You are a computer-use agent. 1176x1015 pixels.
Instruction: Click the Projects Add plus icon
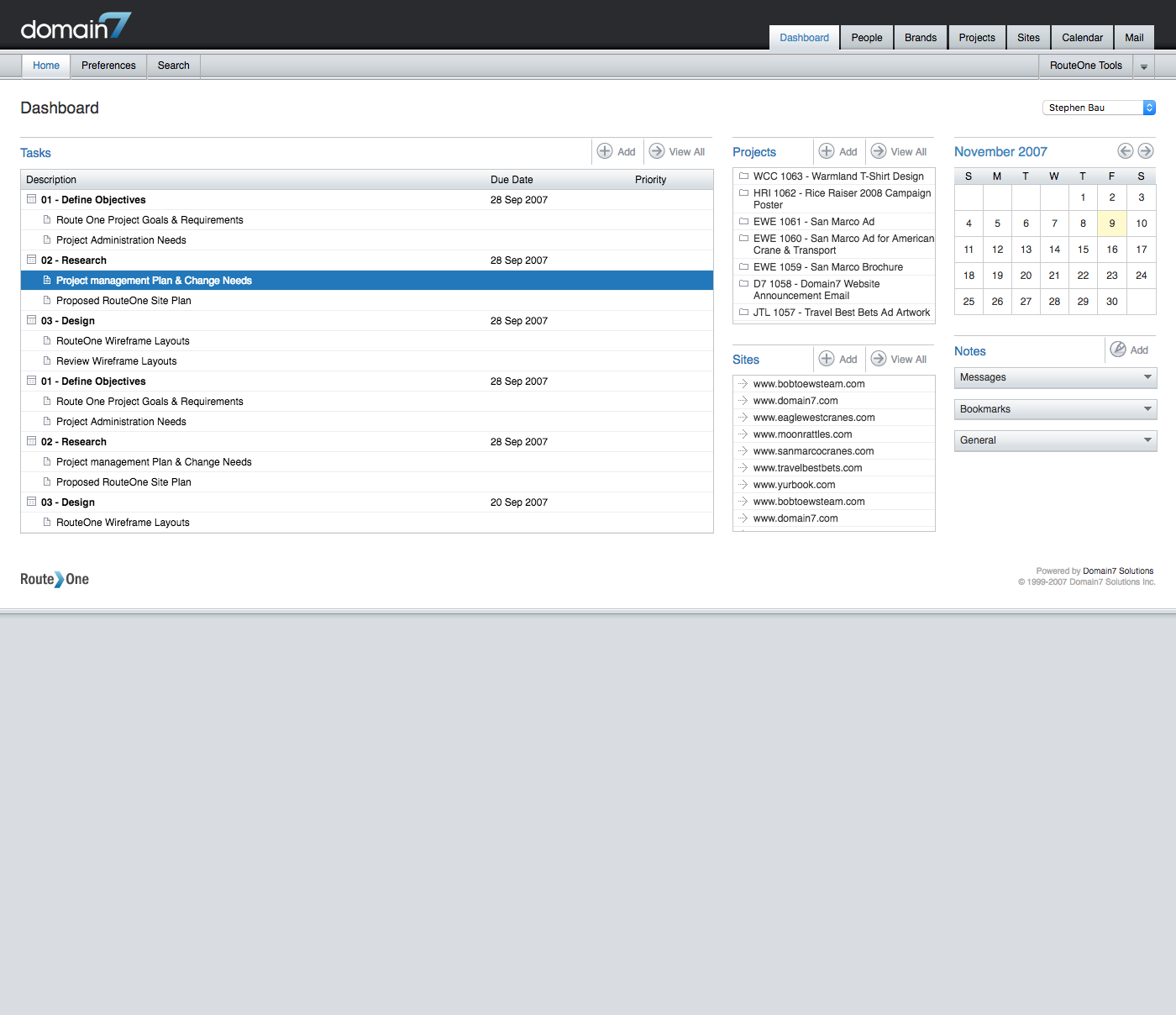tap(827, 151)
